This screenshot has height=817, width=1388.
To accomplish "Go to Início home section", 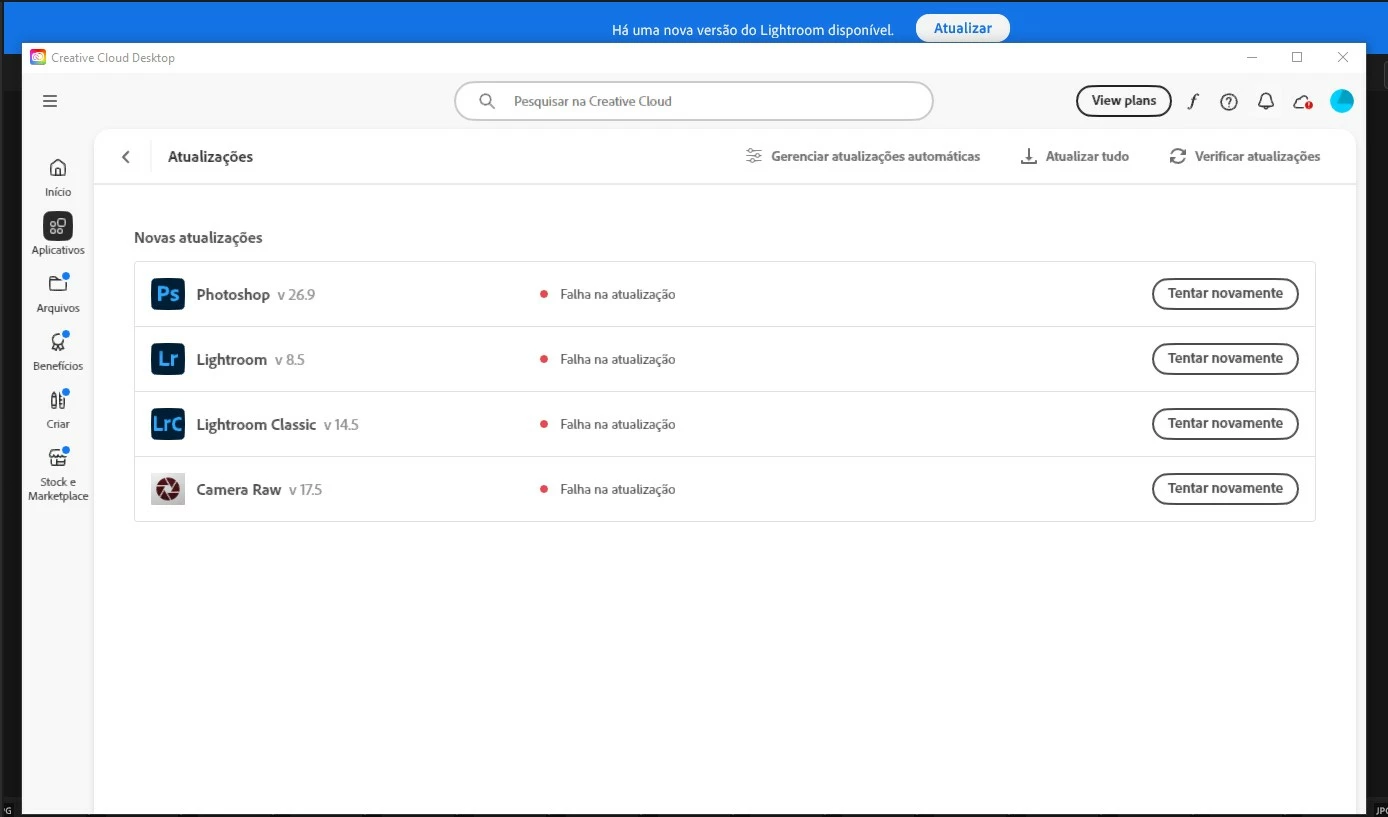I will pos(58,177).
